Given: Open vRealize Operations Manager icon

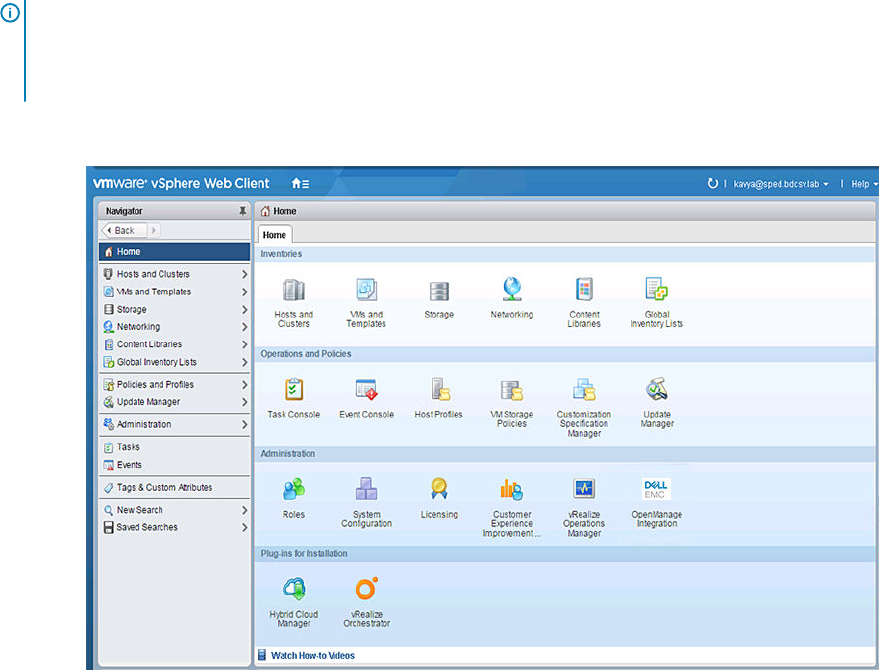Looking at the screenshot, I should 584,488.
